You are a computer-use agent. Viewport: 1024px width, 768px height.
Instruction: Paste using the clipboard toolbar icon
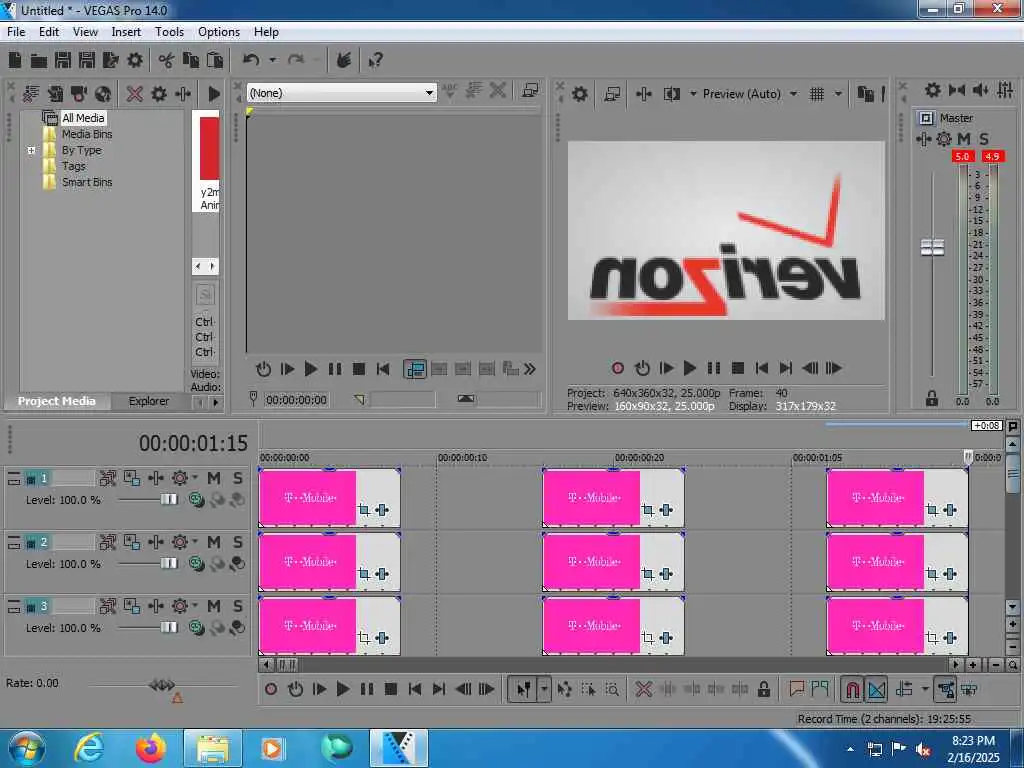[215, 61]
